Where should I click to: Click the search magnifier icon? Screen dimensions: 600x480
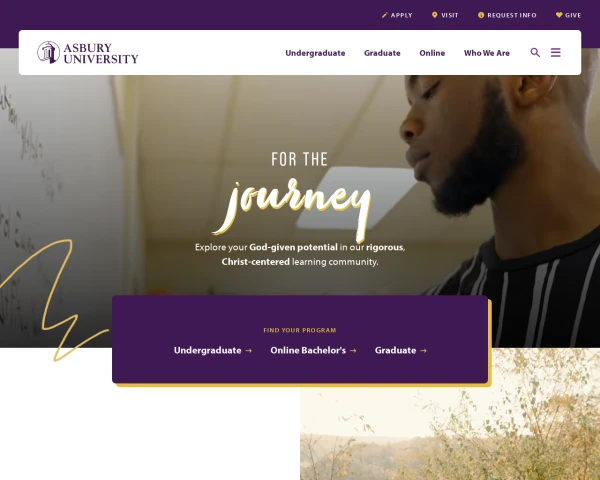pyautogui.click(x=535, y=52)
